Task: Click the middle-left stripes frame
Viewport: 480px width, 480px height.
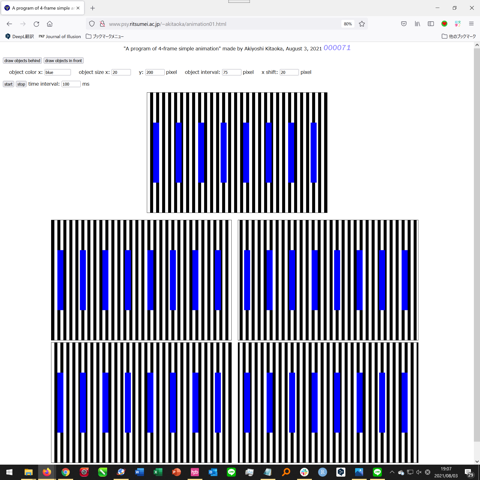Action: pos(141,280)
